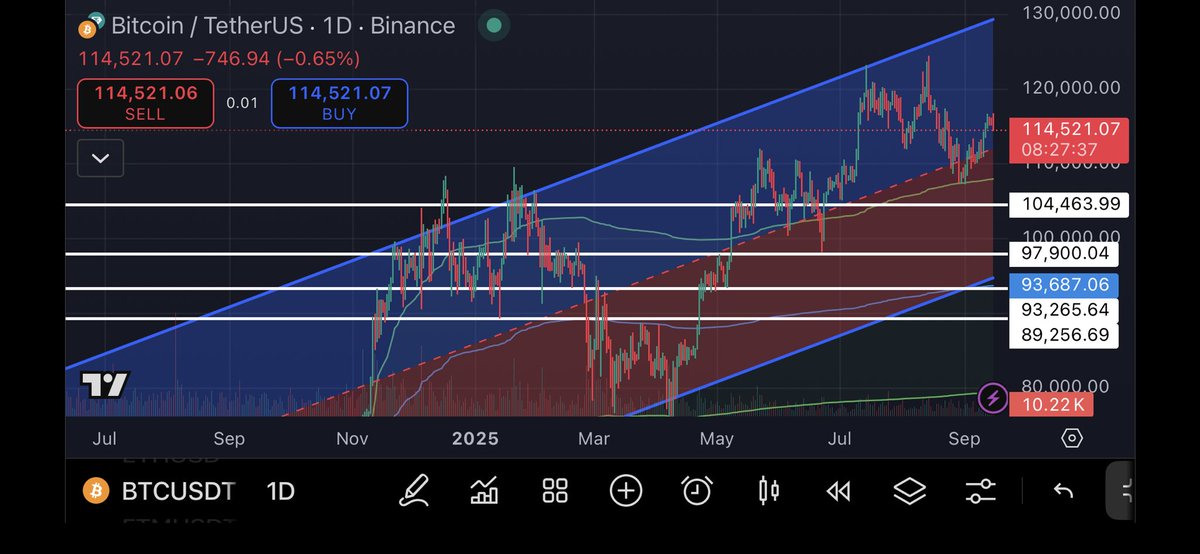Tap the green market status dot
This screenshot has width=1200, height=554.
pyautogui.click(x=493, y=25)
